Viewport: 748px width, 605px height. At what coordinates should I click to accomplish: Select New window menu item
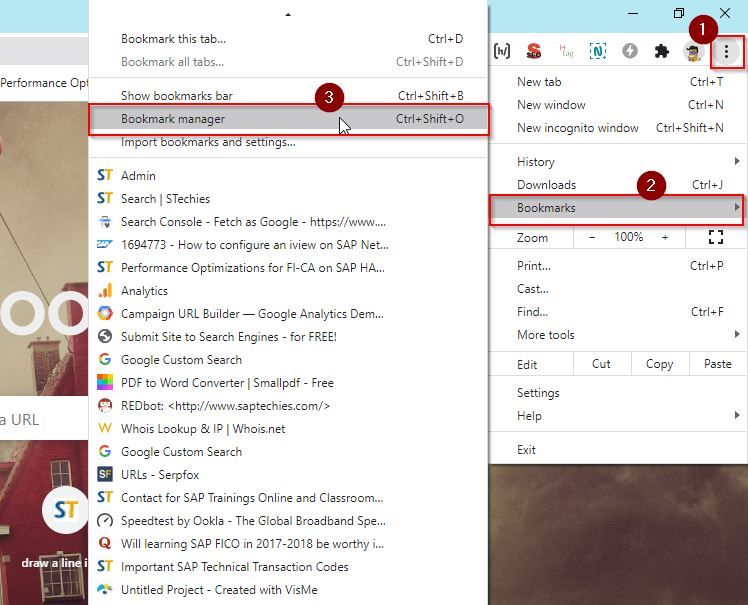pyautogui.click(x=619, y=104)
